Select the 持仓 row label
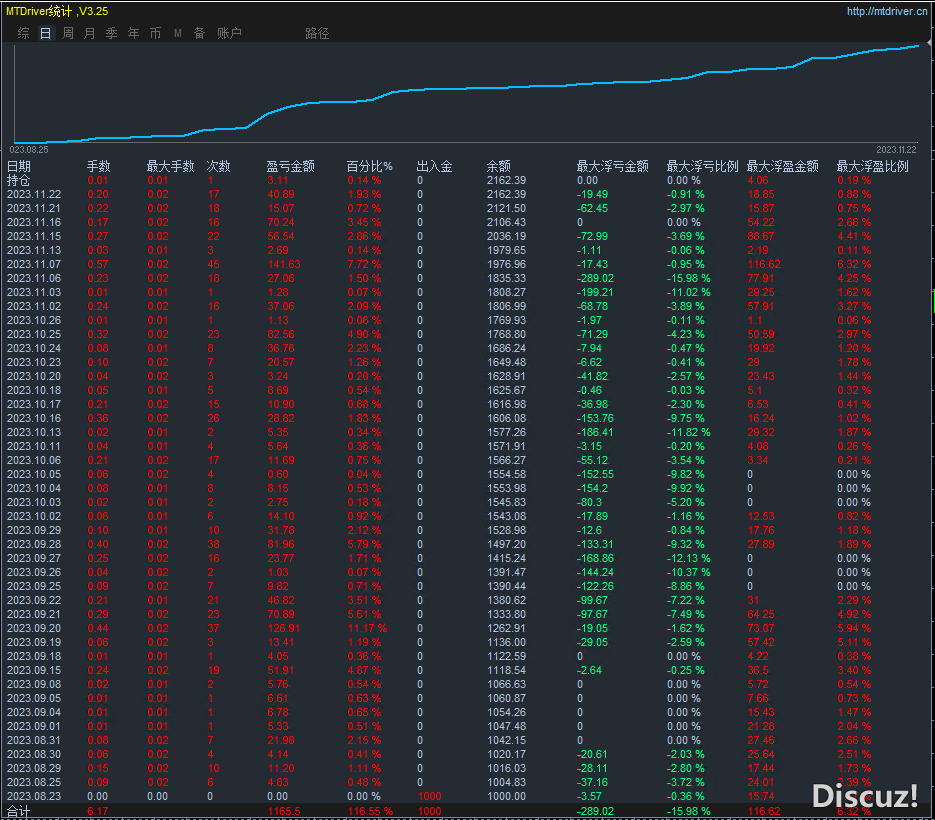Screen dimensions: 935x820 (18, 180)
